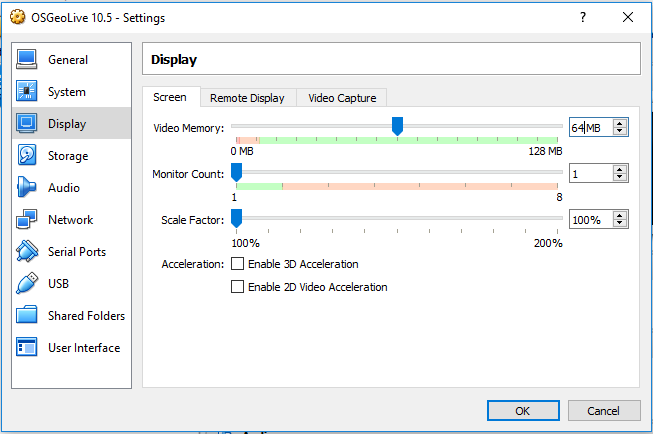Click the VirtualBox gear icon in title bar

pyautogui.click(x=17, y=17)
